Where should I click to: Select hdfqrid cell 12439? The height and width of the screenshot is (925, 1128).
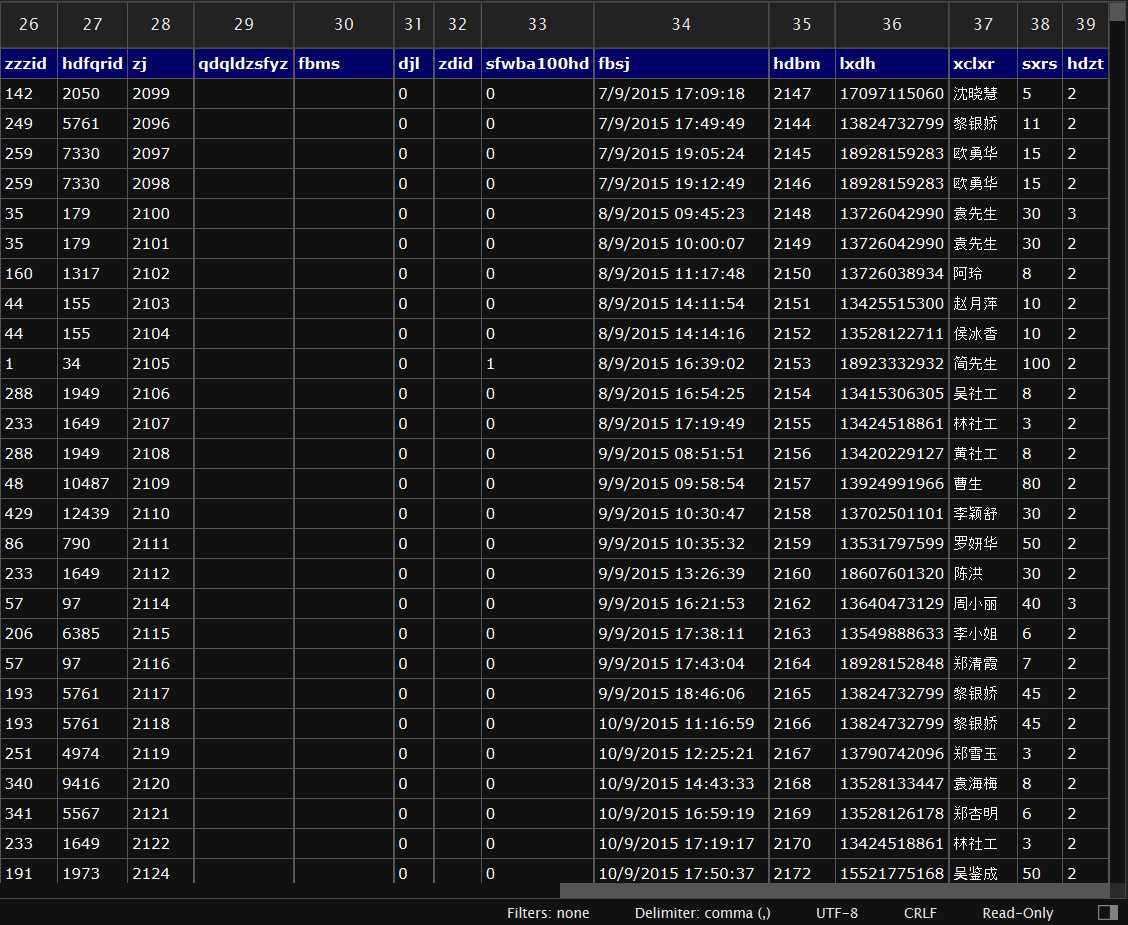(92, 514)
